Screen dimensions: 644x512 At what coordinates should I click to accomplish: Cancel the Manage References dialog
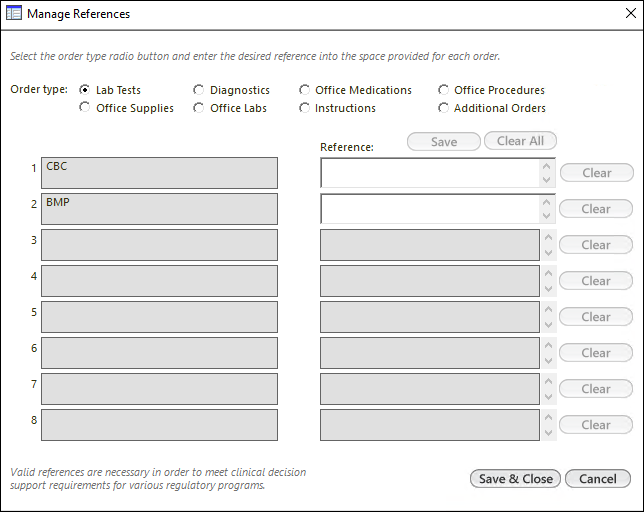coord(598,479)
